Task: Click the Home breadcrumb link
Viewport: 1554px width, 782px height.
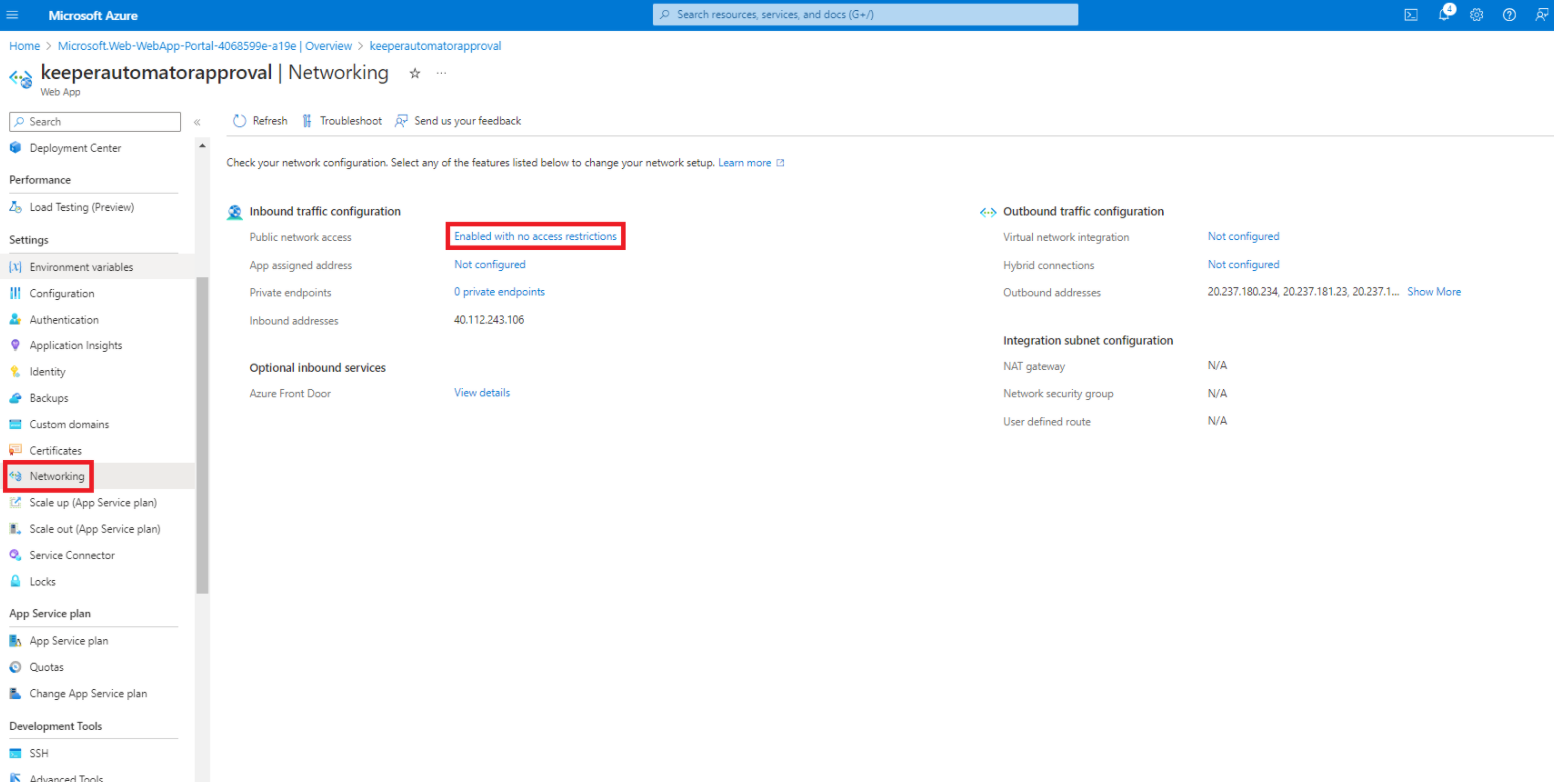Action: click(x=24, y=46)
